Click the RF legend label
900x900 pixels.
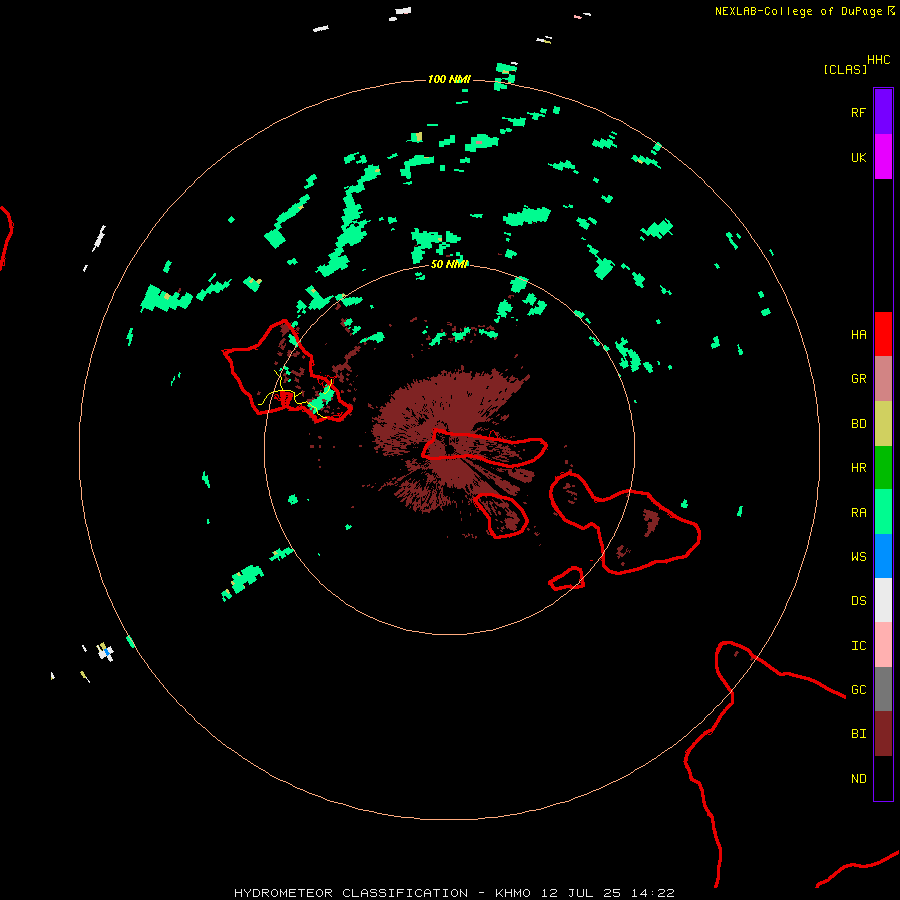pyautogui.click(x=858, y=112)
